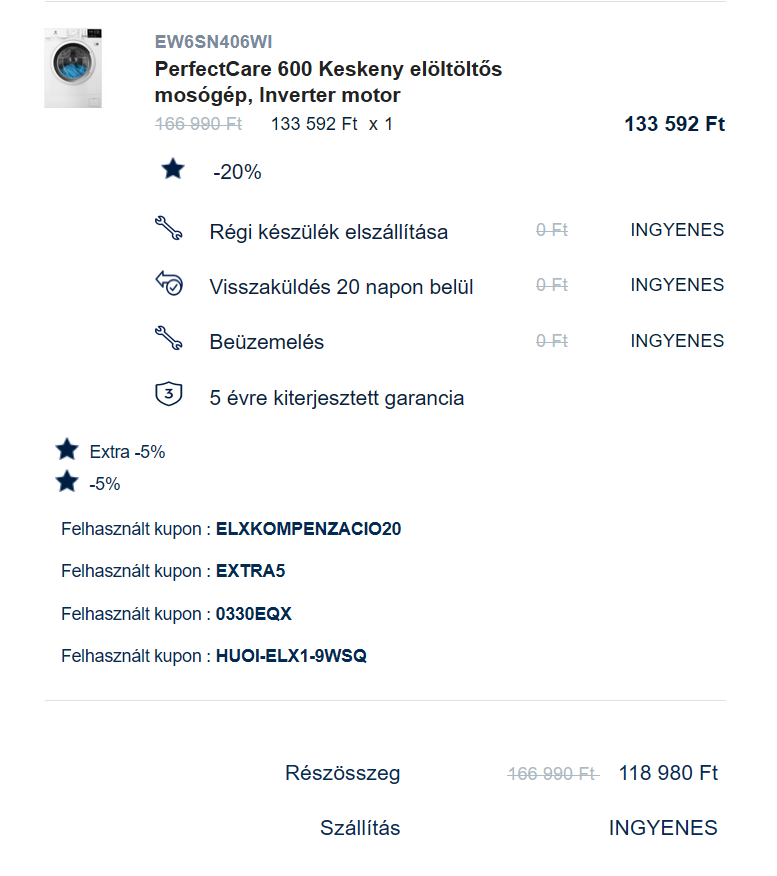Click the star icon beside Extra -5%
The image size is (777, 876).
(x=67, y=449)
